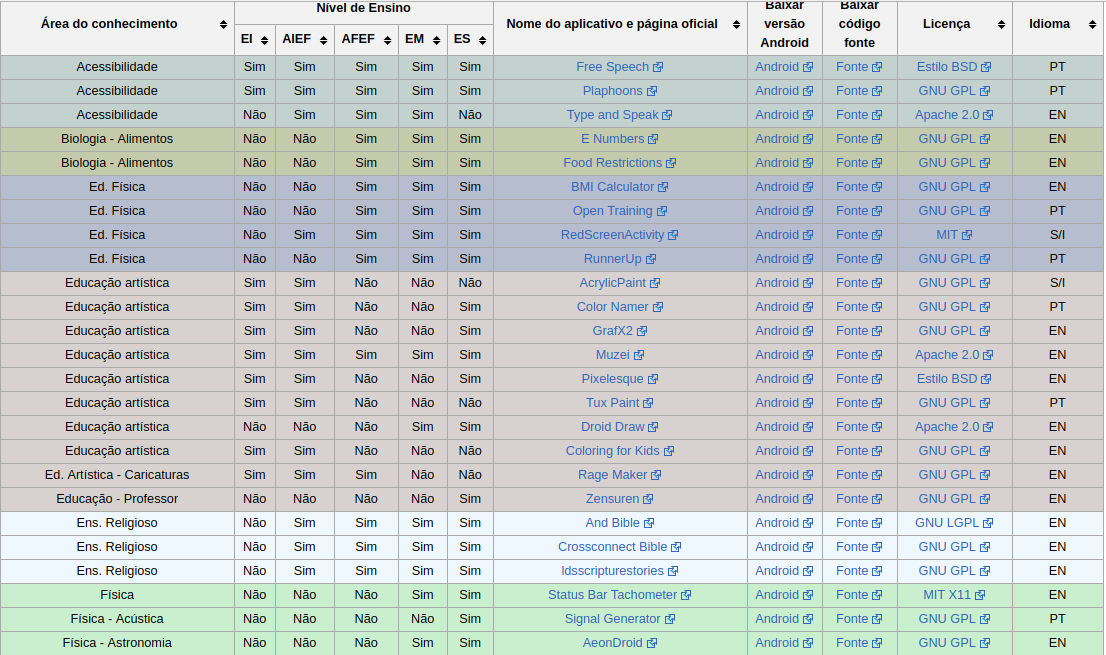This screenshot has width=1106, height=655.
Task: Download Android version of Free Speech
Action: coord(784,67)
